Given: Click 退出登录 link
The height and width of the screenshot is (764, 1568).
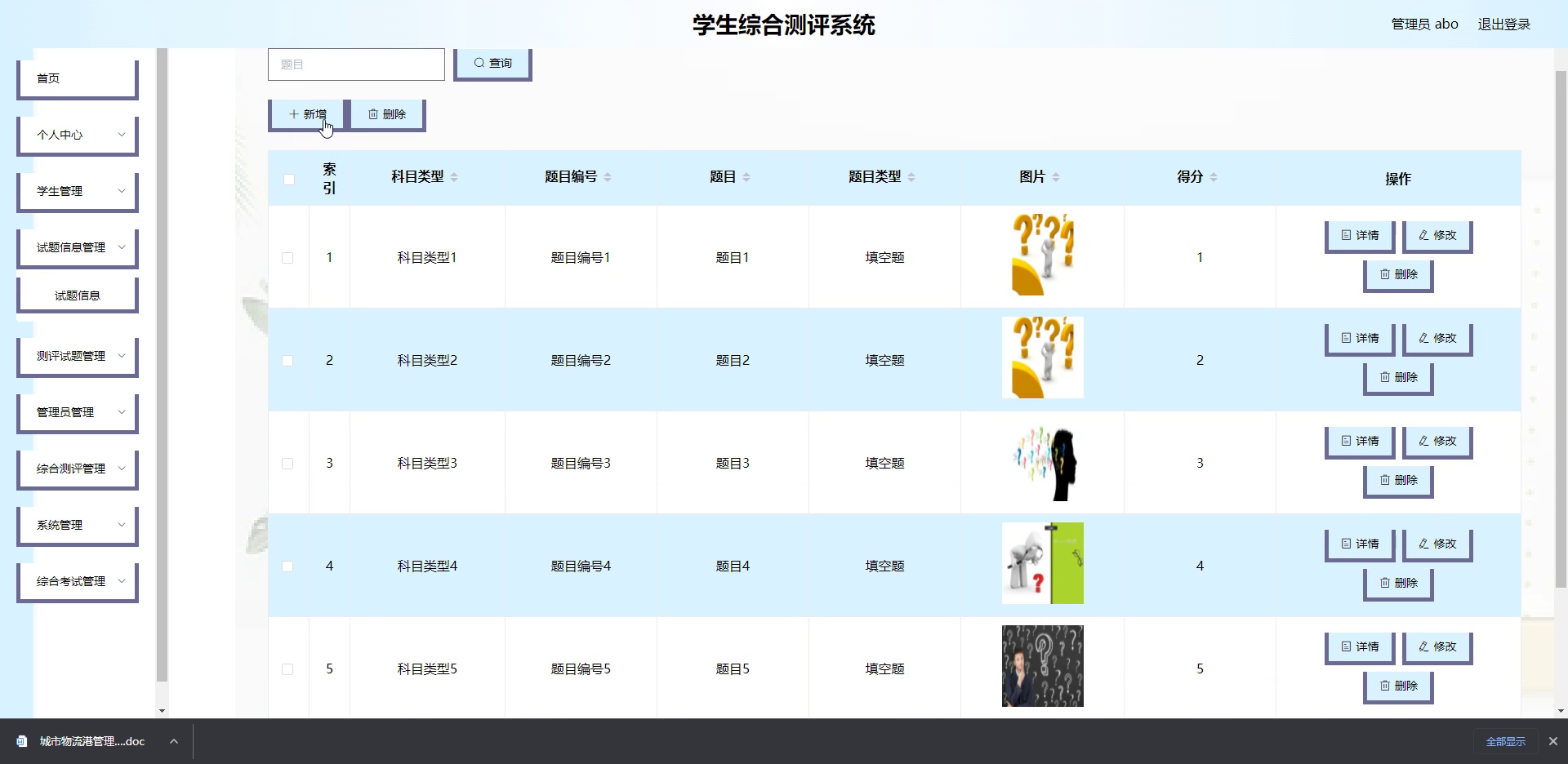Looking at the screenshot, I should (1504, 24).
